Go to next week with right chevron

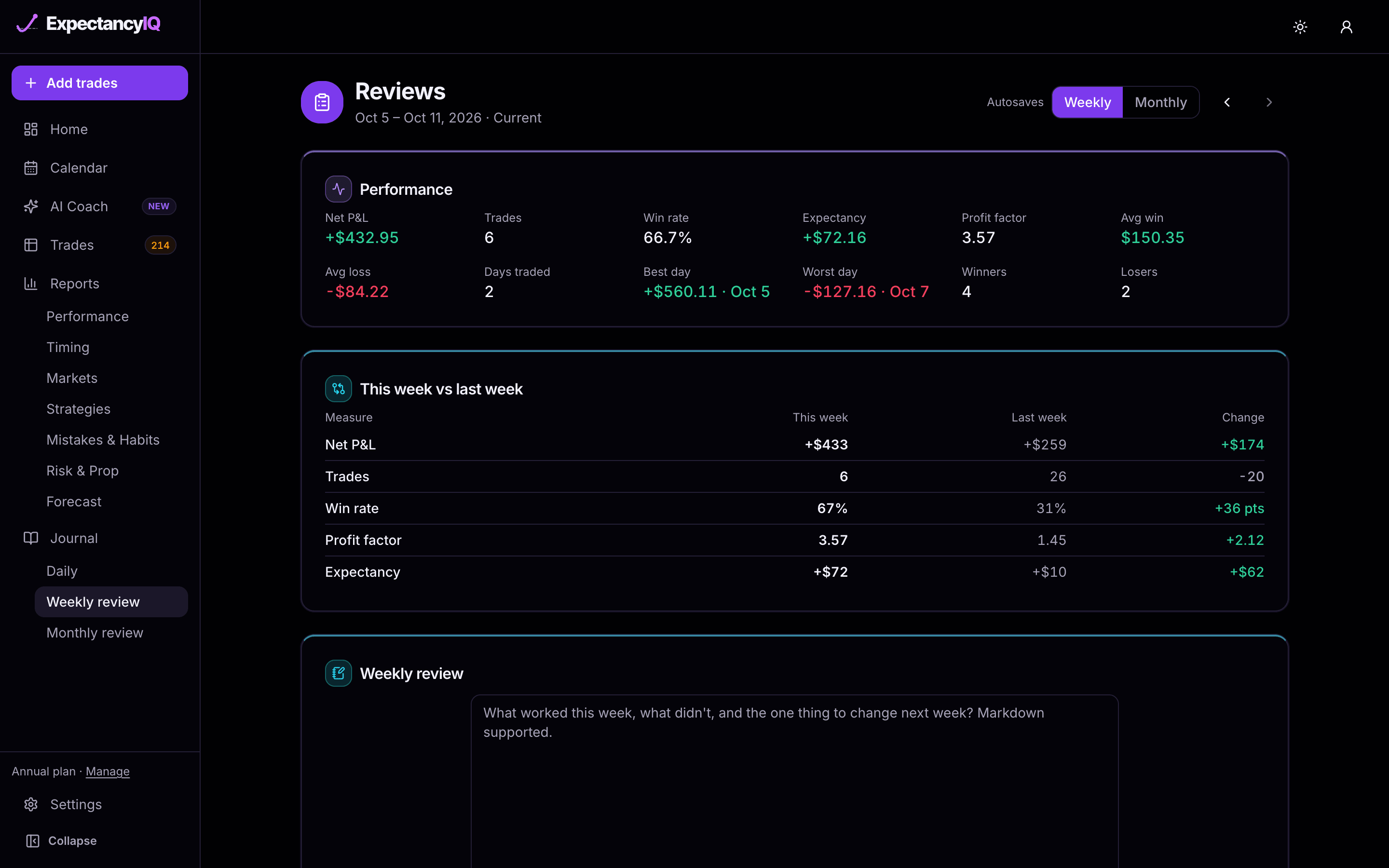click(x=1269, y=102)
